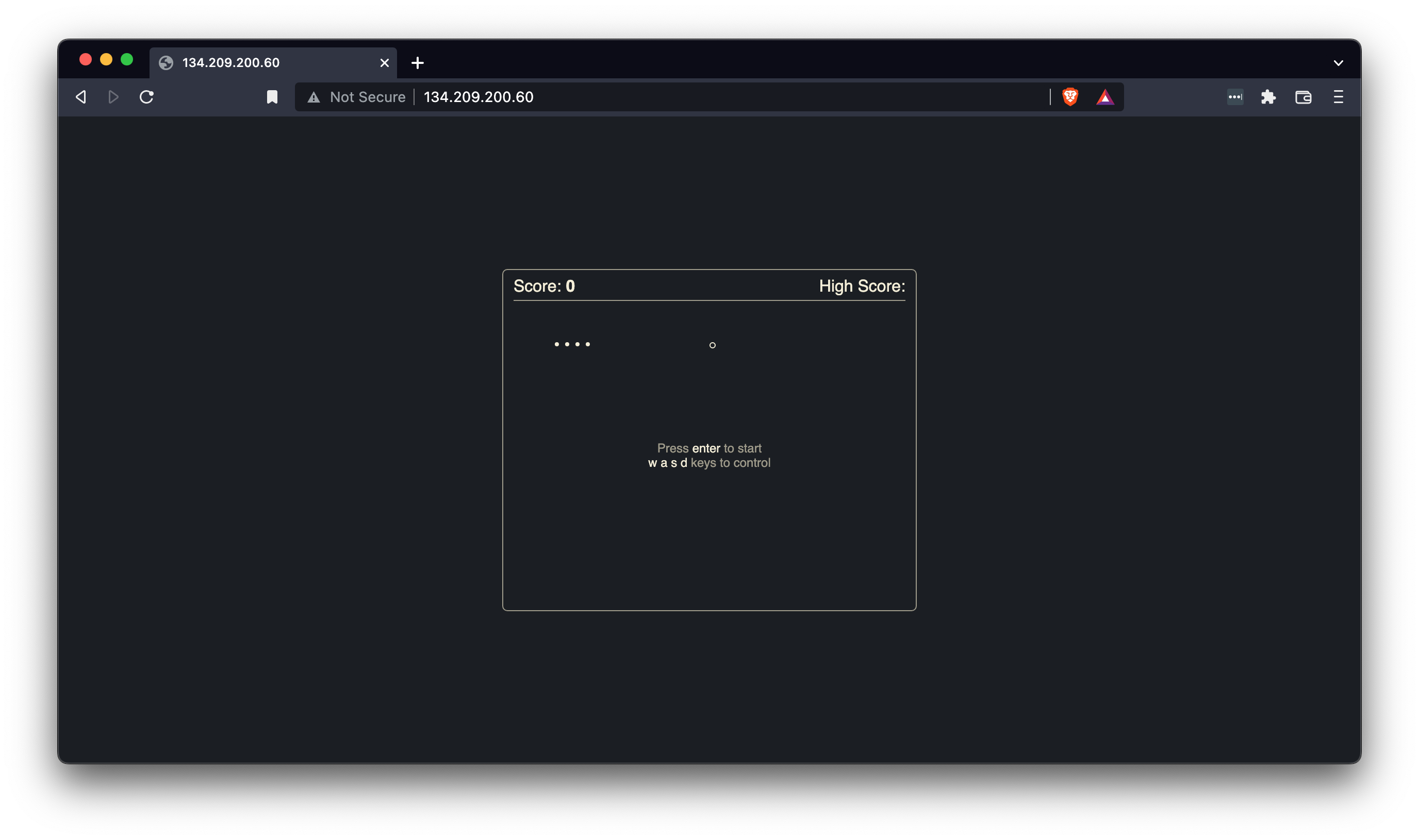Click the Press enter to start text
The height and width of the screenshot is (840, 1419).
pyautogui.click(x=709, y=448)
